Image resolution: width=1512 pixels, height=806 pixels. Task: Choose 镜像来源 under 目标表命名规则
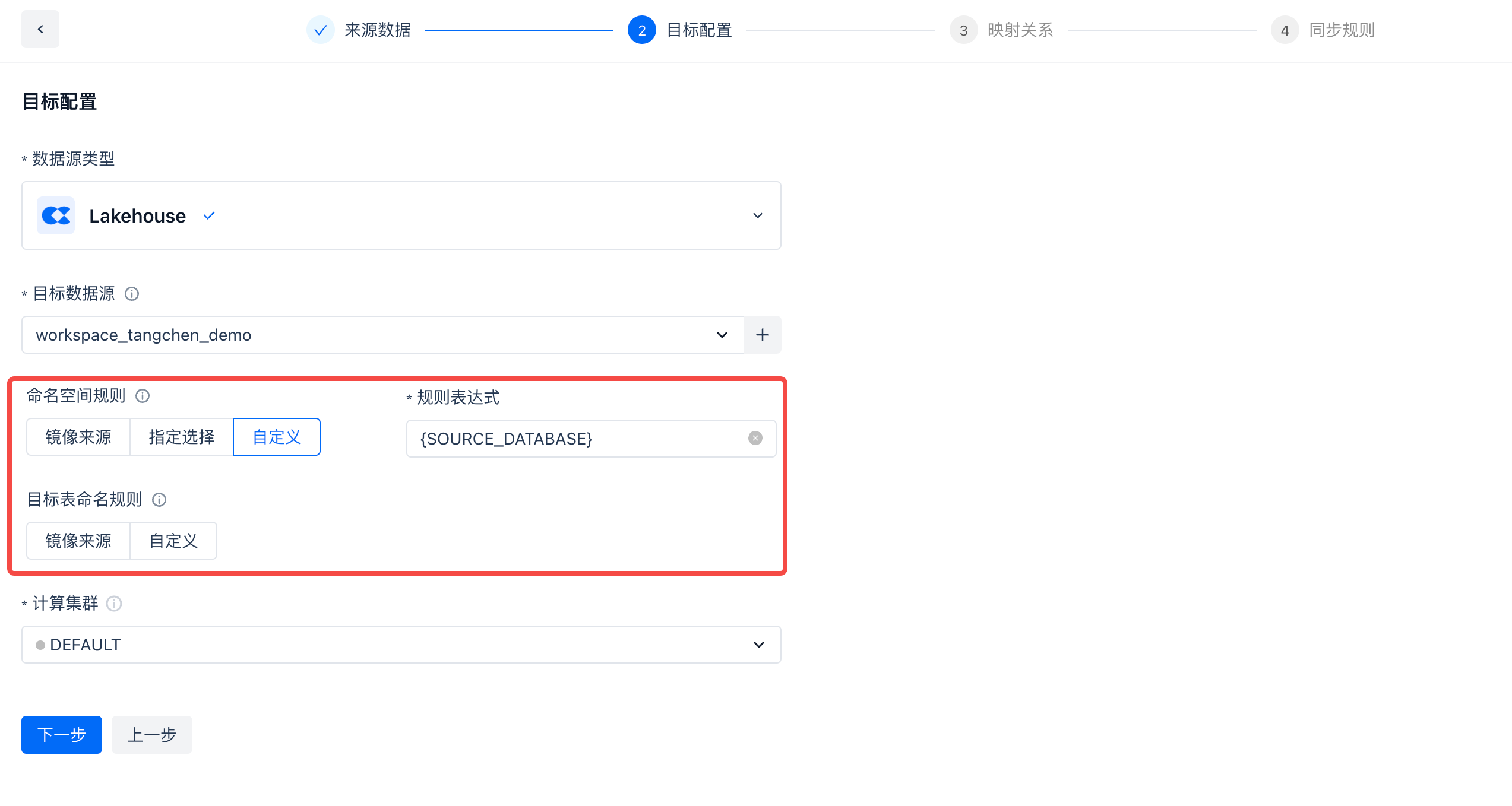[x=78, y=541]
